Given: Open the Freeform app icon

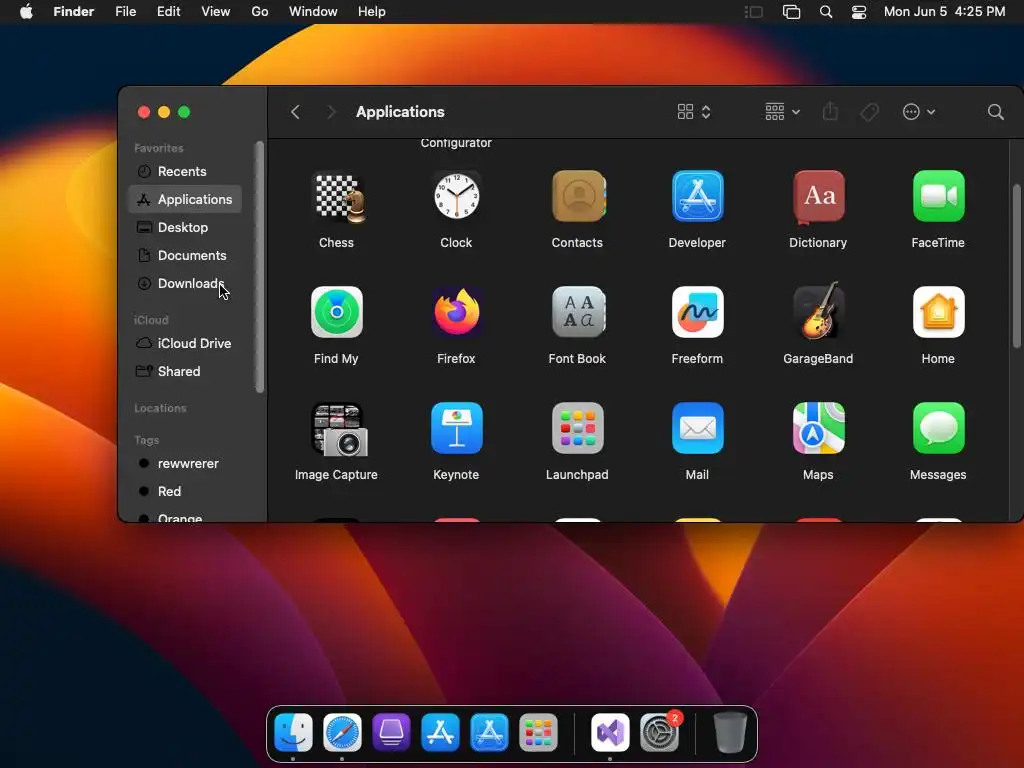Looking at the screenshot, I should tap(697, 312).
